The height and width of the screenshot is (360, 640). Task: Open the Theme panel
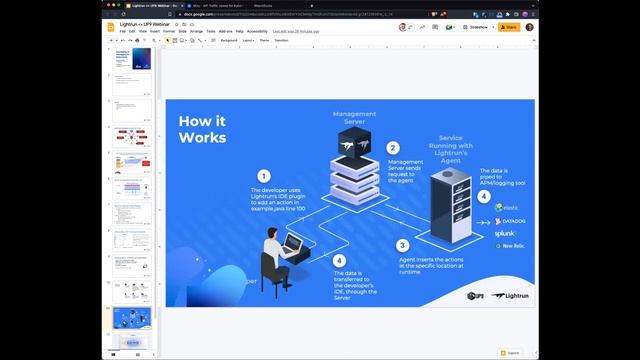[264, 40]
